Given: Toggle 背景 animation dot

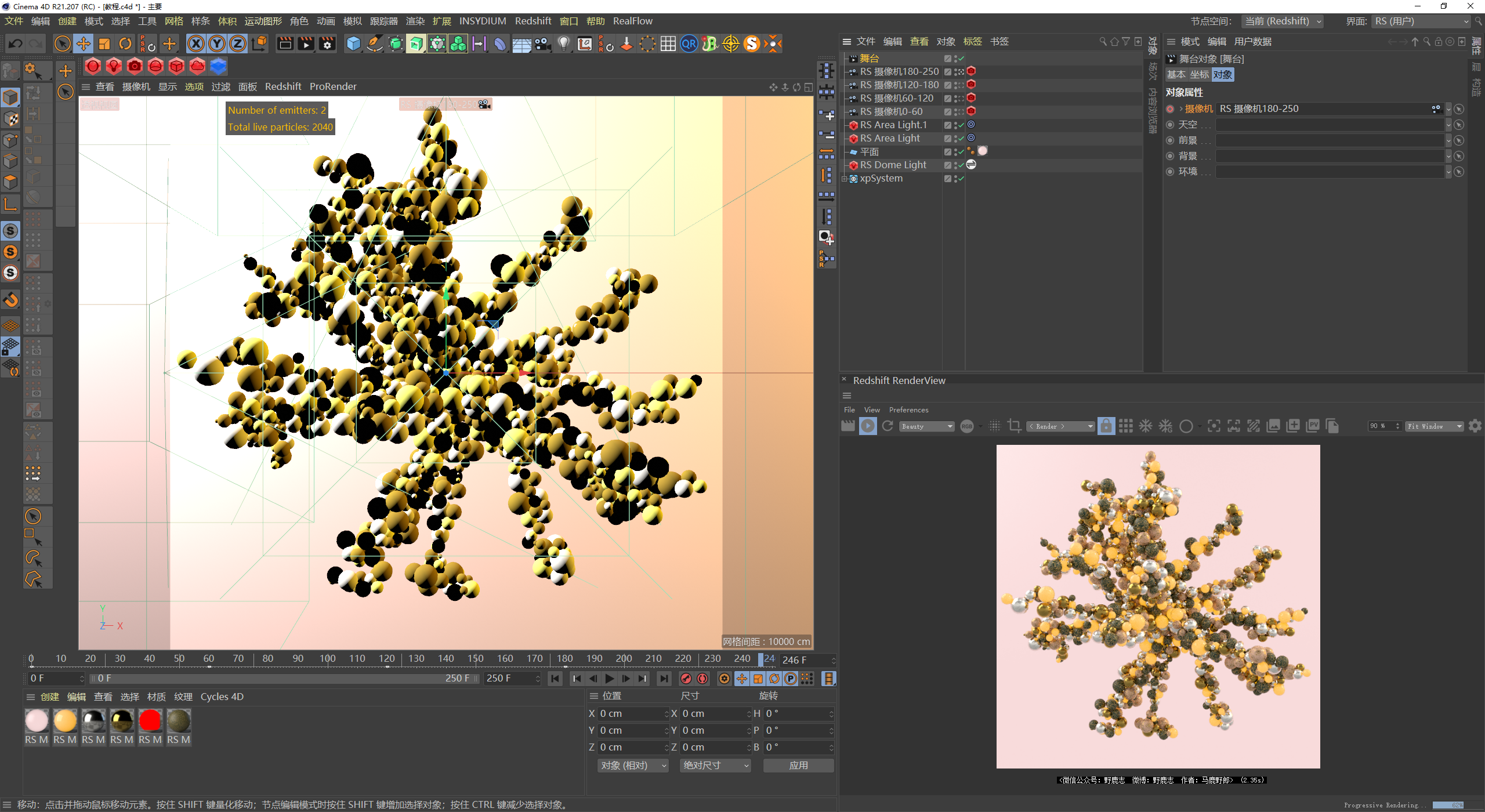Looking at the screenshot, I should point(1170,156).
